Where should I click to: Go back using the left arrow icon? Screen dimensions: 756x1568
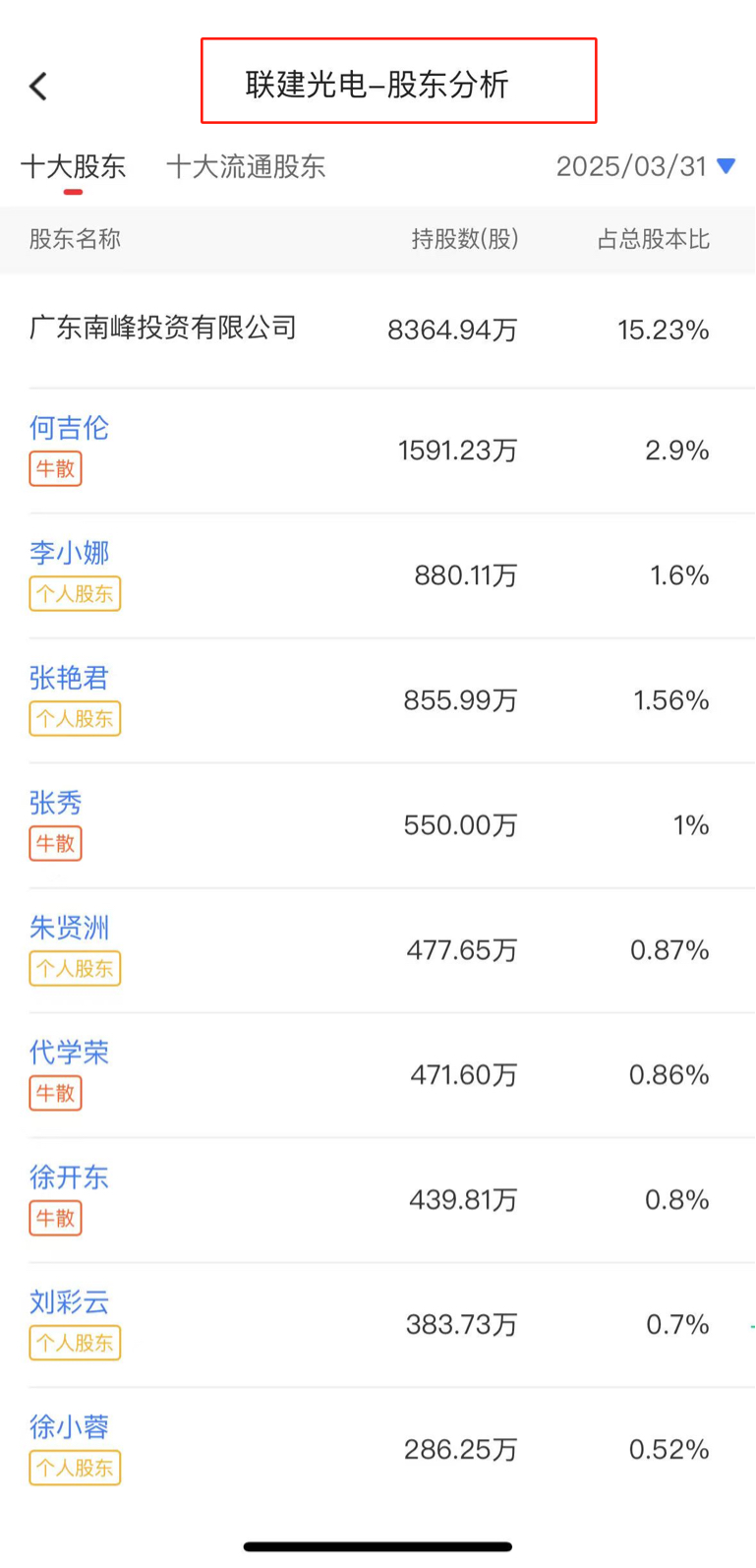tap(38, 87)
